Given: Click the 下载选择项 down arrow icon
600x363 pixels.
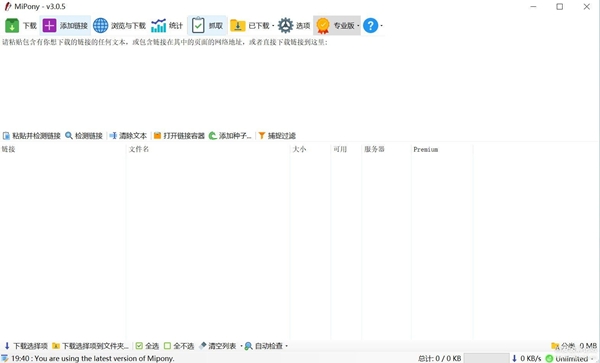Looking at the screenshot, I should point(7,346).
